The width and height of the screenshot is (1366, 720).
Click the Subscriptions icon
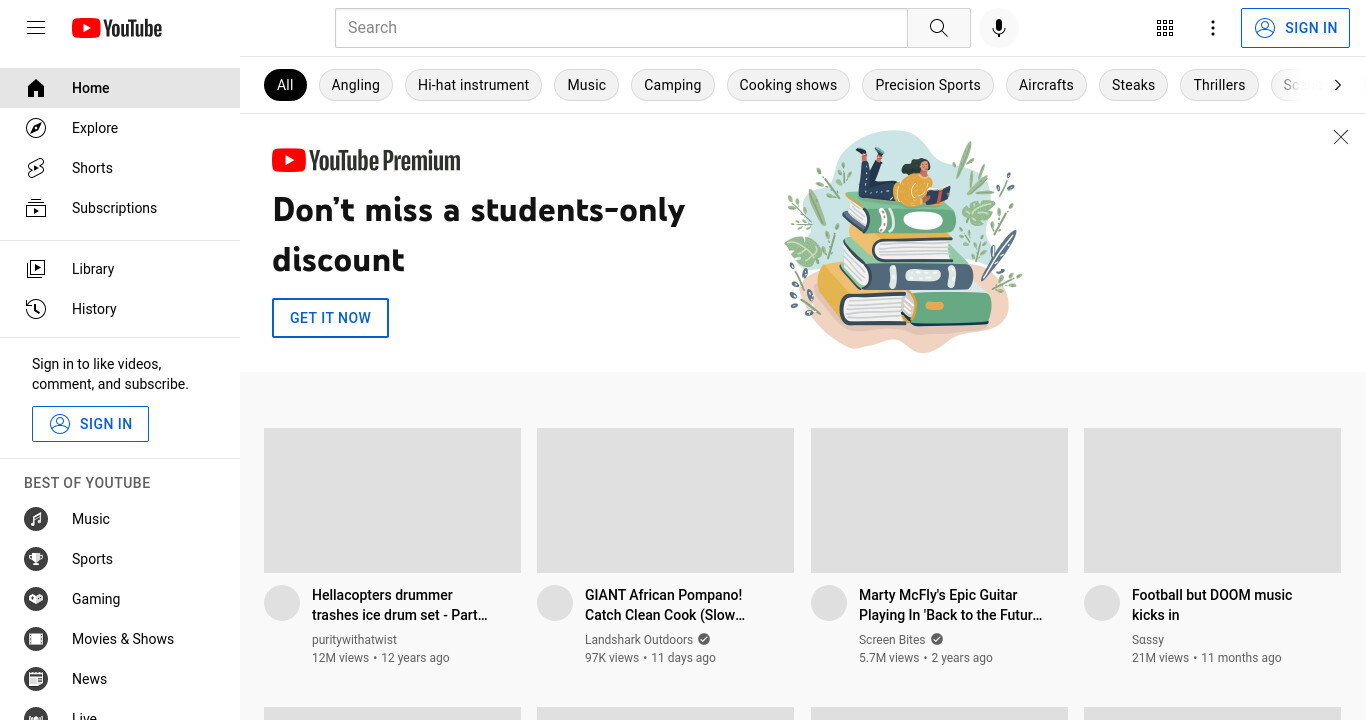point(36,208)
